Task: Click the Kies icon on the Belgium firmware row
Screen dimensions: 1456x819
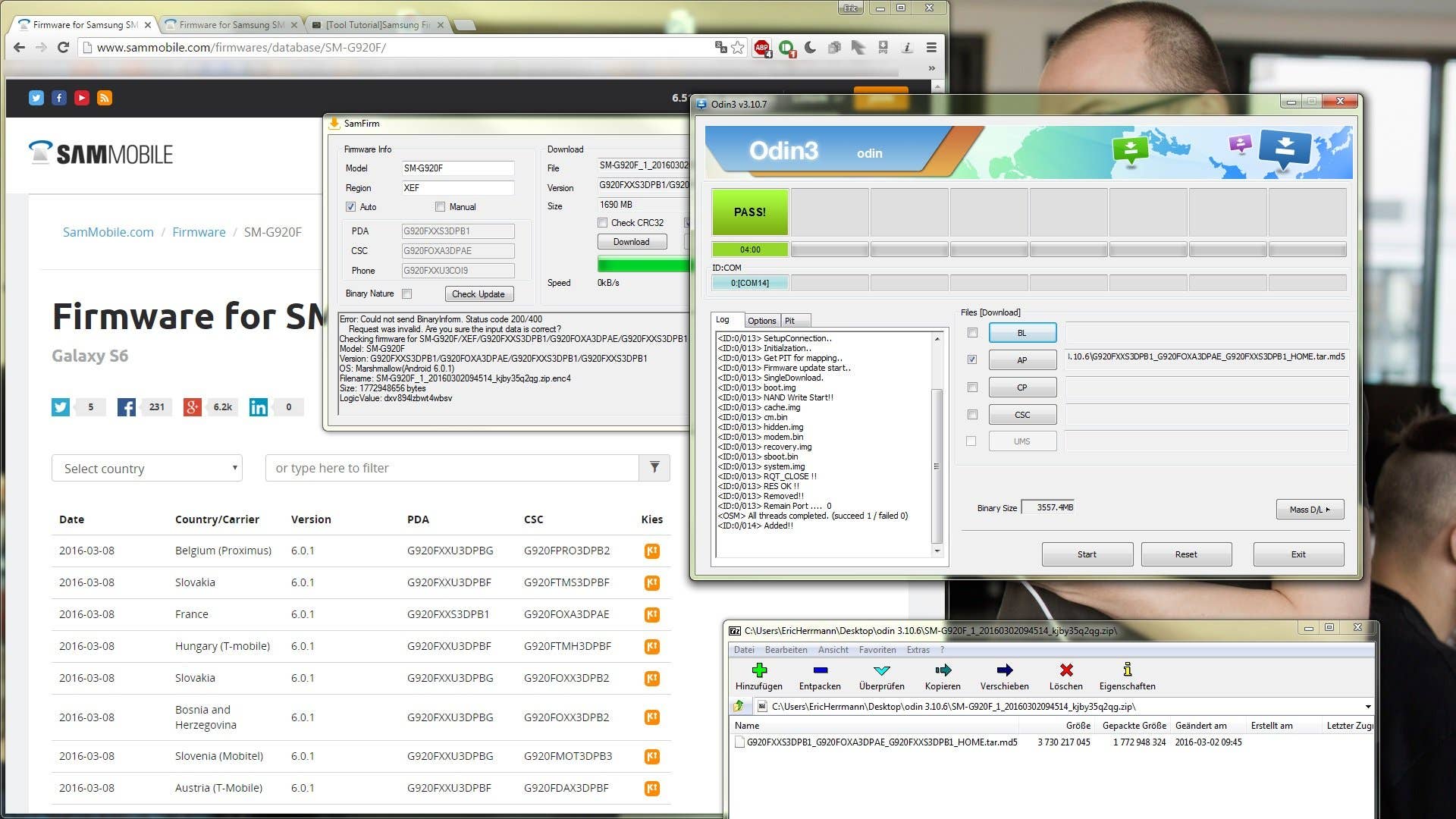Action: tap(651, 551)
